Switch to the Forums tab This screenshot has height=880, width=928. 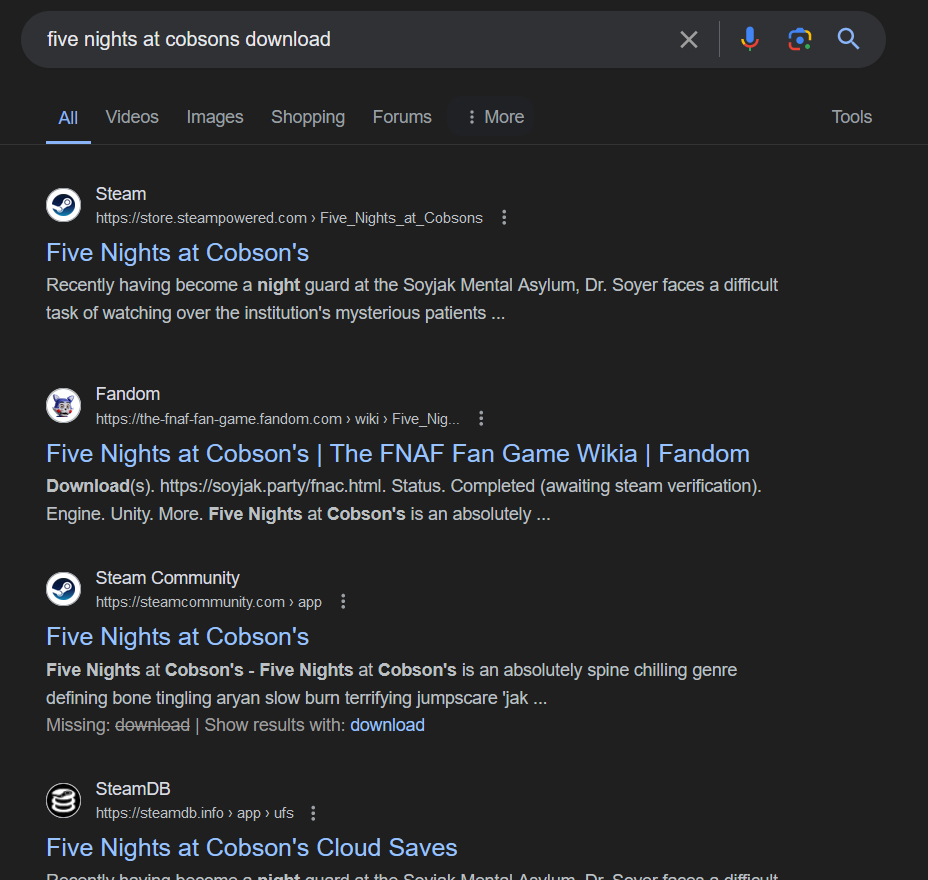(402, 117)
